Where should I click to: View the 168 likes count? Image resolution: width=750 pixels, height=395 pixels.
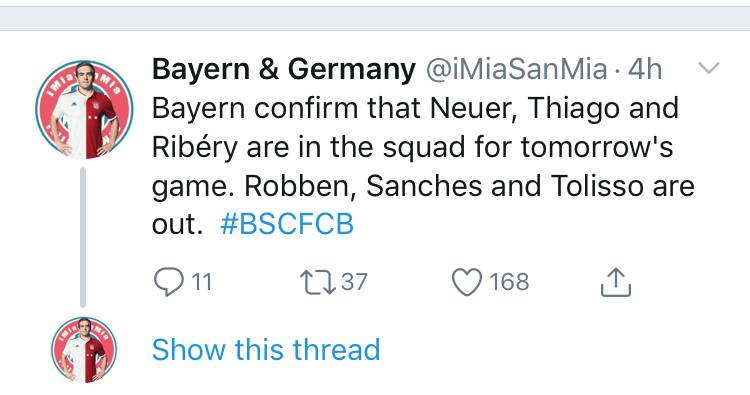(x=509, y=282)
